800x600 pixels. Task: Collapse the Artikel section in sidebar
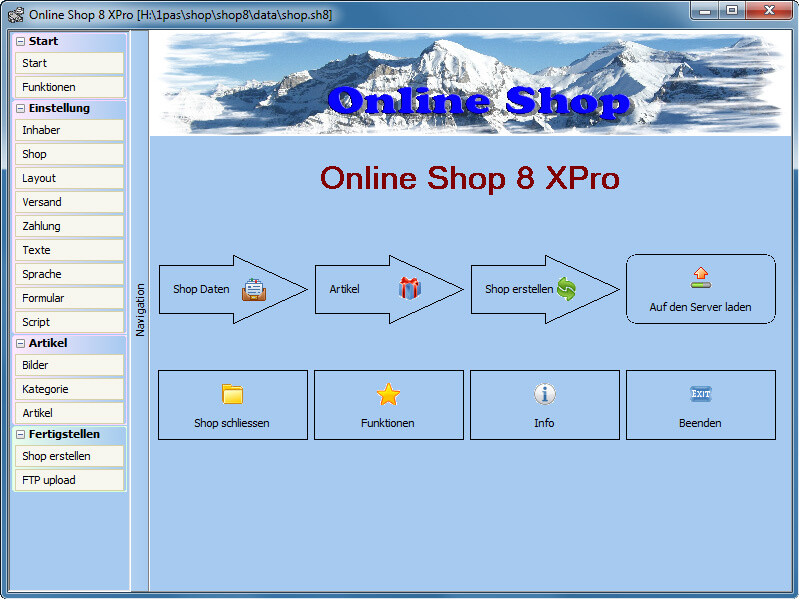(20, 342)
